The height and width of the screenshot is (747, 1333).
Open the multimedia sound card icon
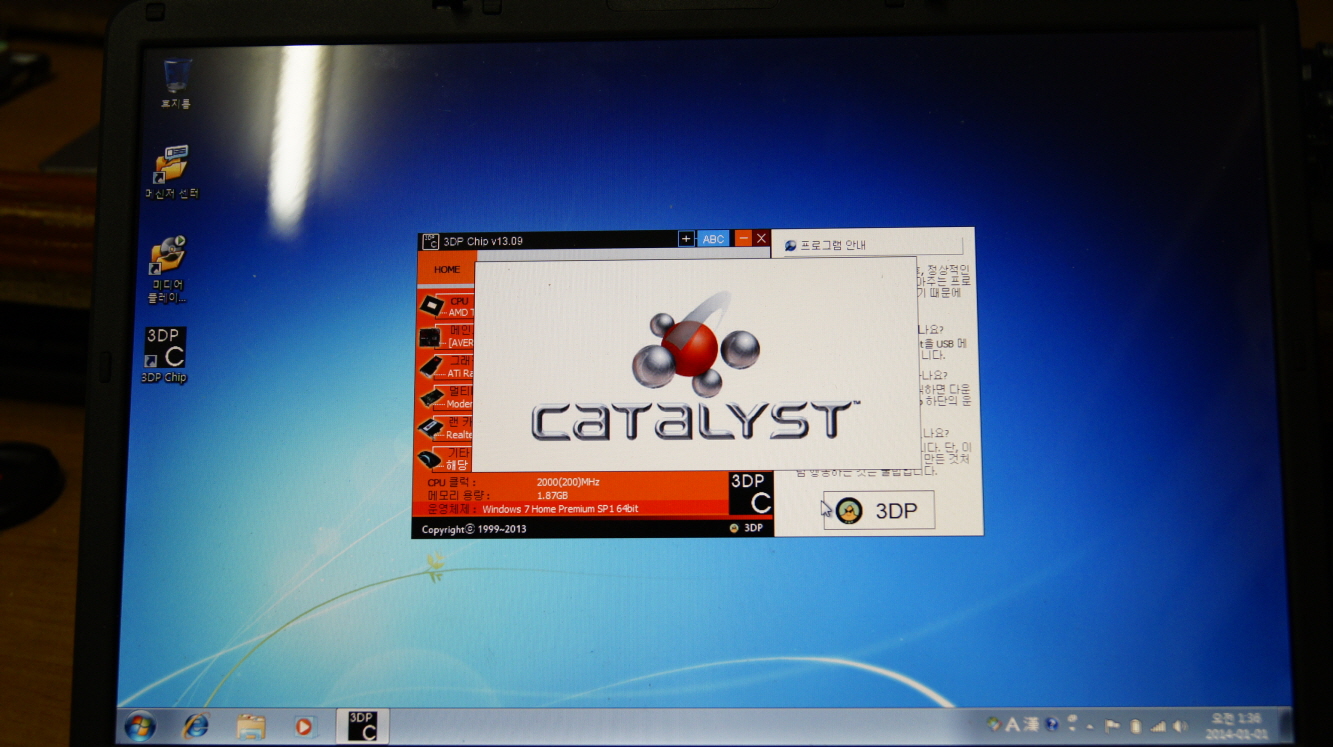[x=430, y=397]
